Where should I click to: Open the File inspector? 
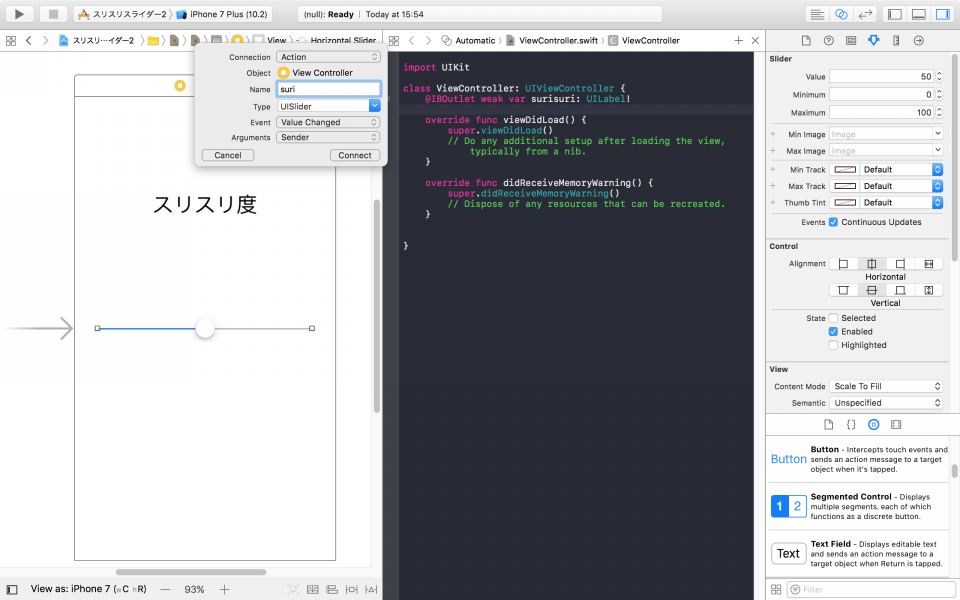[x=806, y=40]
